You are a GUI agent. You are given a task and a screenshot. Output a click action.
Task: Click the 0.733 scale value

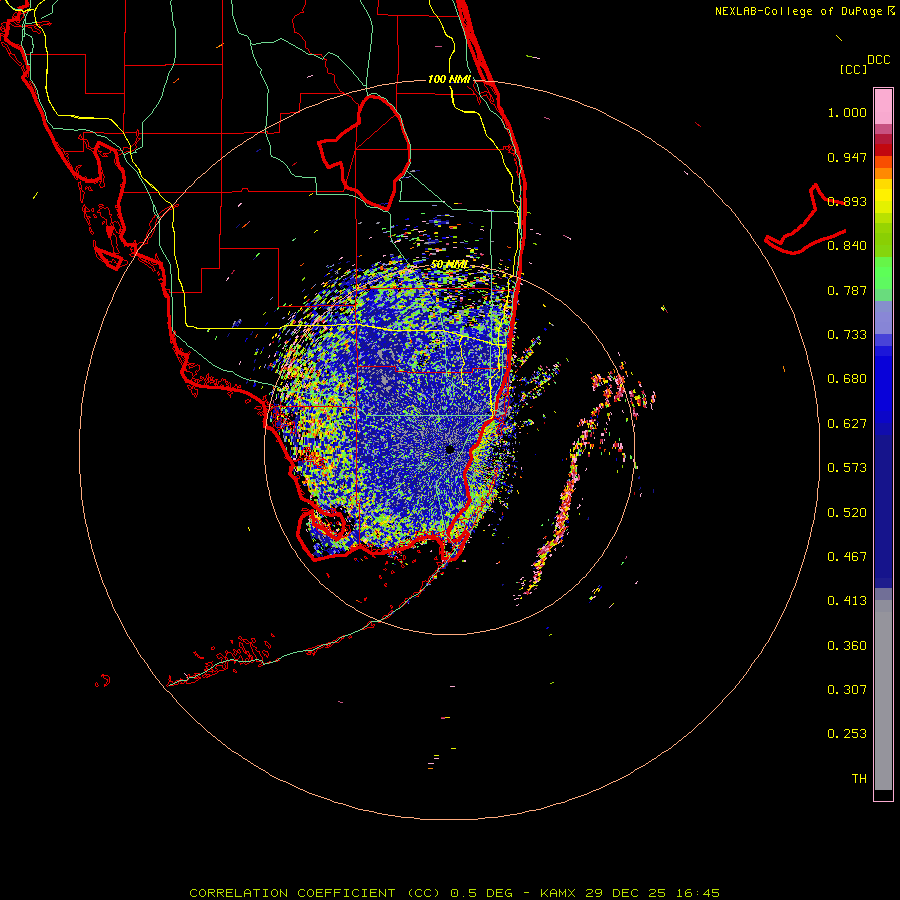point(847,335)
